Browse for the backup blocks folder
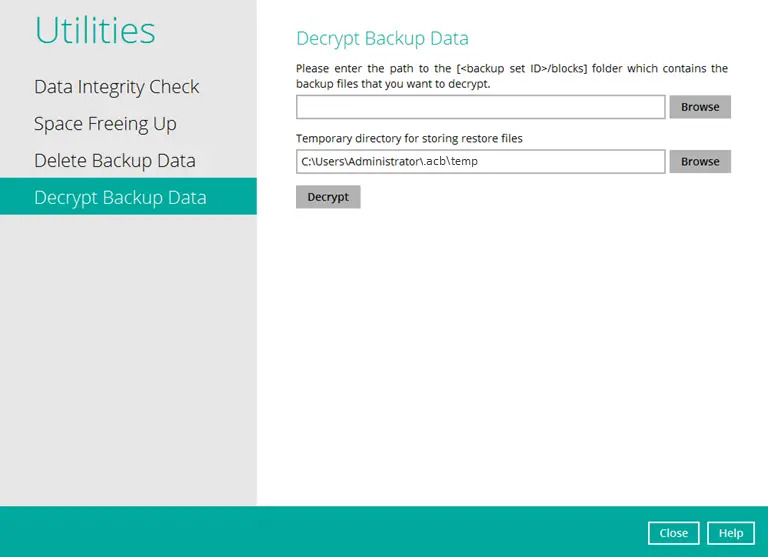Screen dimensions: 768x557 point(700,107)
